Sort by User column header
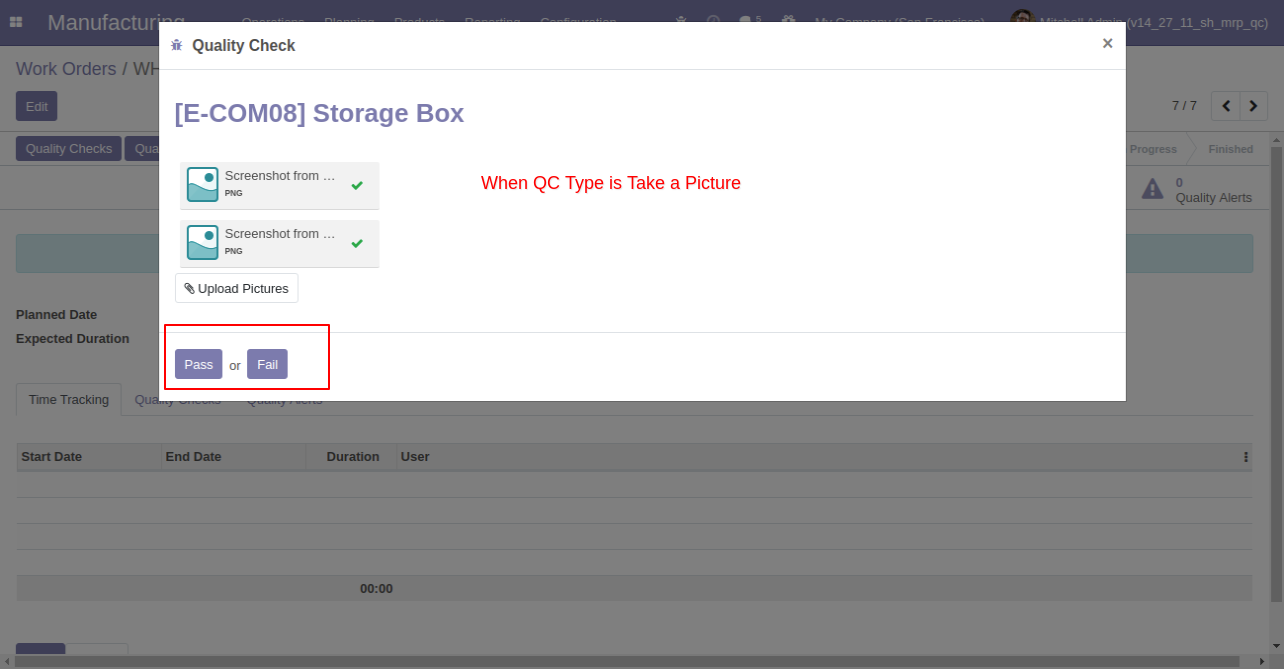Image resolution: width=1284 pixels, height=669 pixels. click(x=815, y=457)
